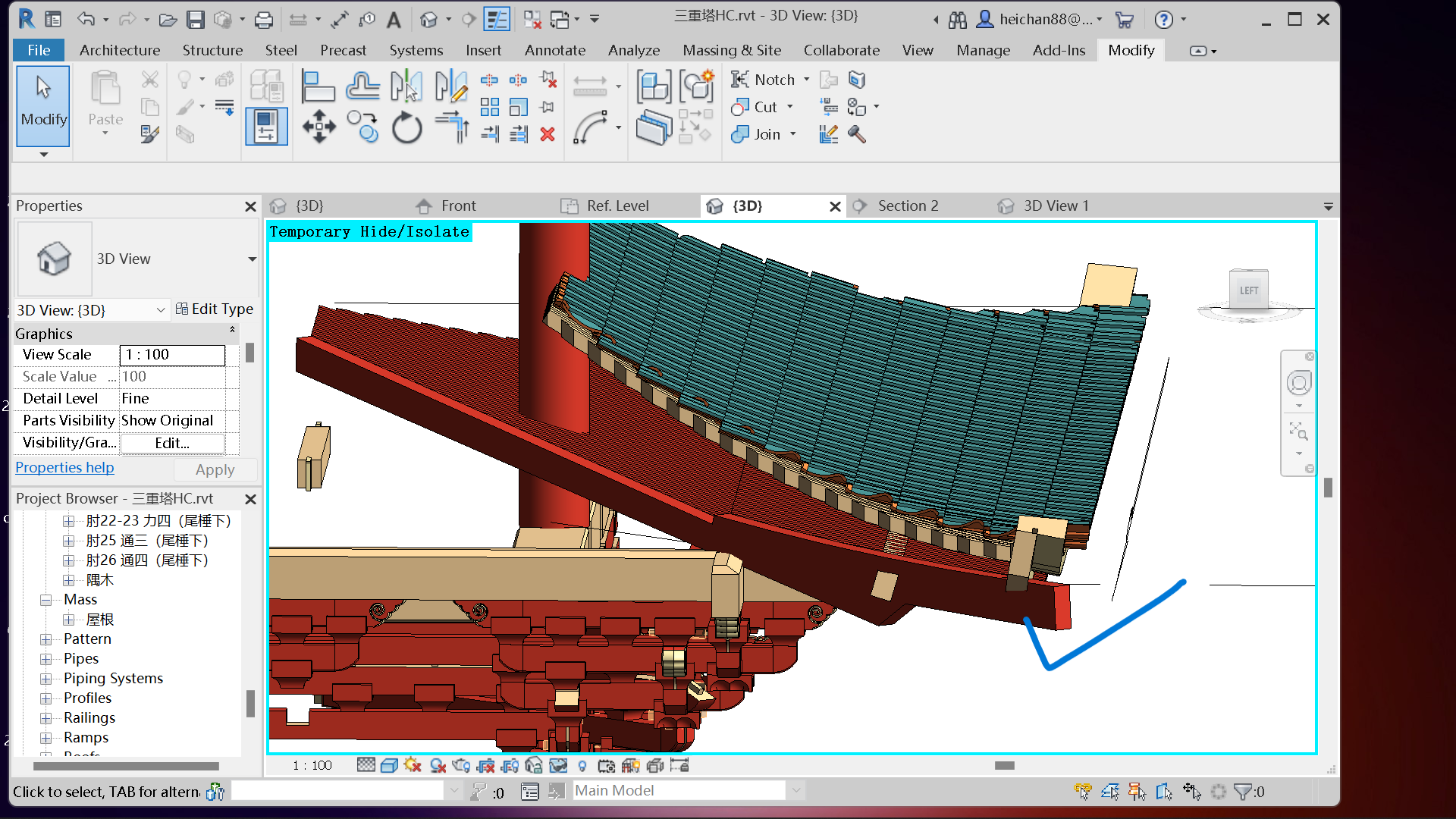Screen dimensions: 1456x819
Task: Toggle the Sun Path setting
Action: 412,766
